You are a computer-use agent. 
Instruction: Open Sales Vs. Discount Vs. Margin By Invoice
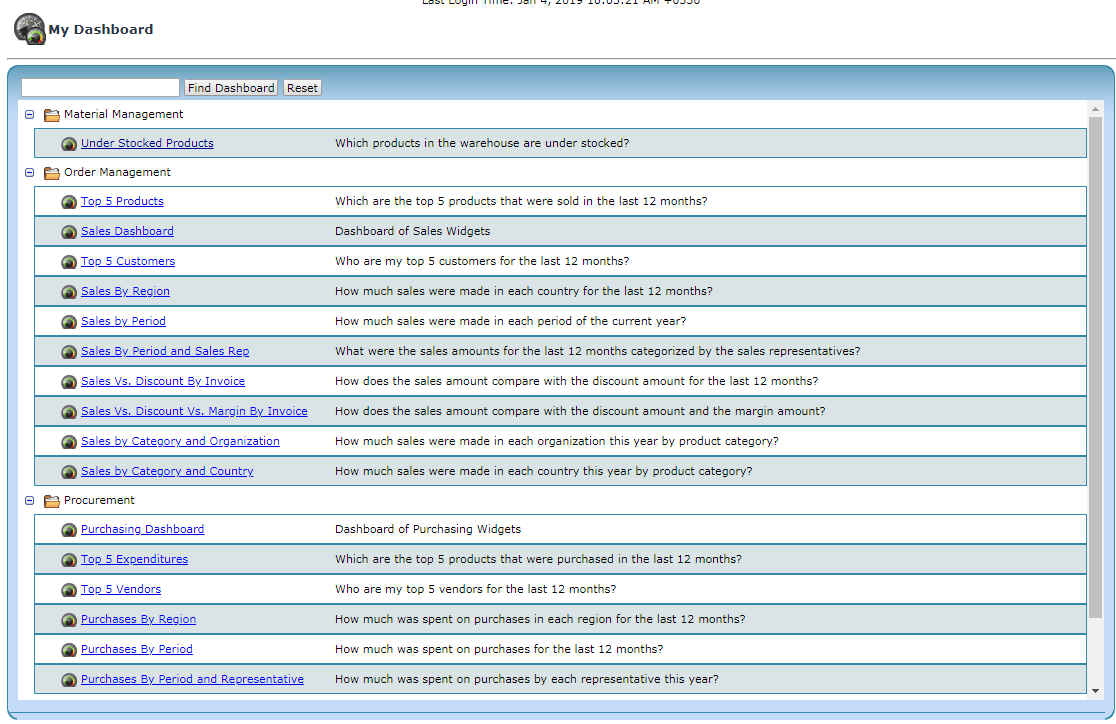tap(194, 411)
